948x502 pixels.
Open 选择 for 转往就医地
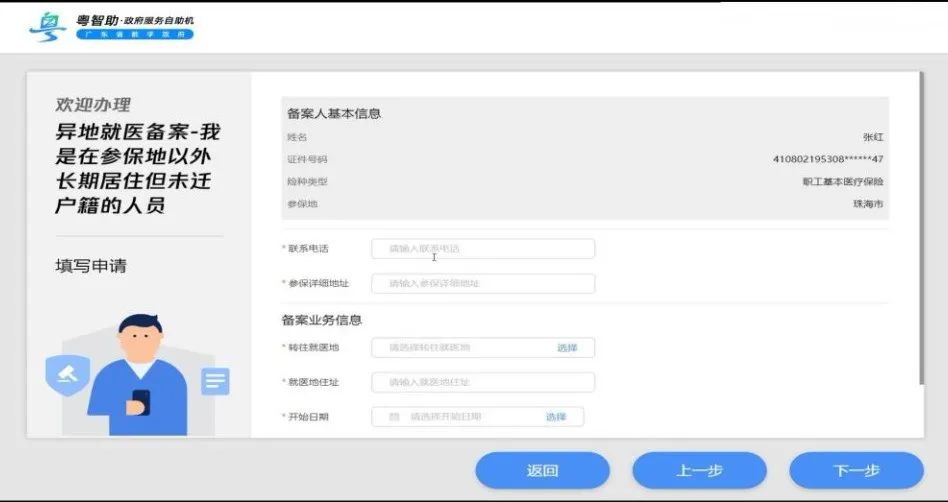567,348
